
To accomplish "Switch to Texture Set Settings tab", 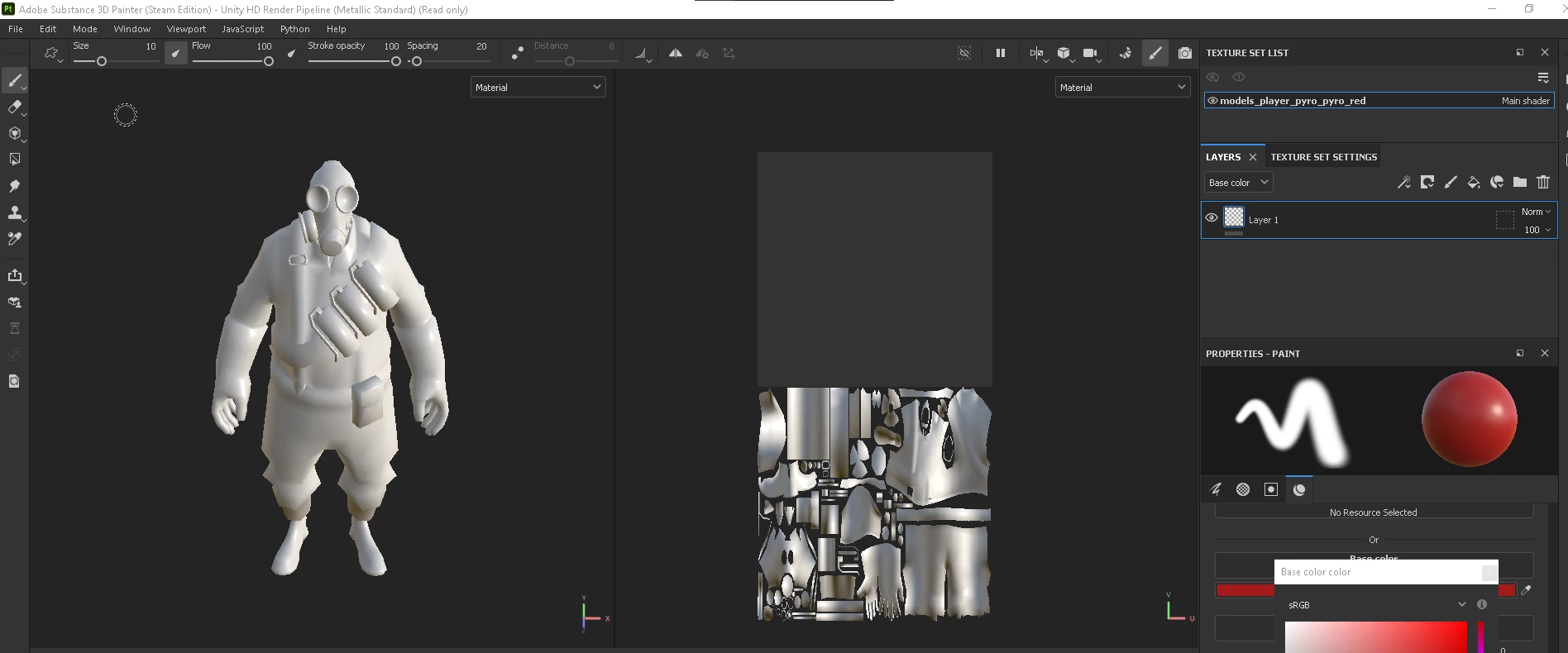I will (x=1323, y=156).
